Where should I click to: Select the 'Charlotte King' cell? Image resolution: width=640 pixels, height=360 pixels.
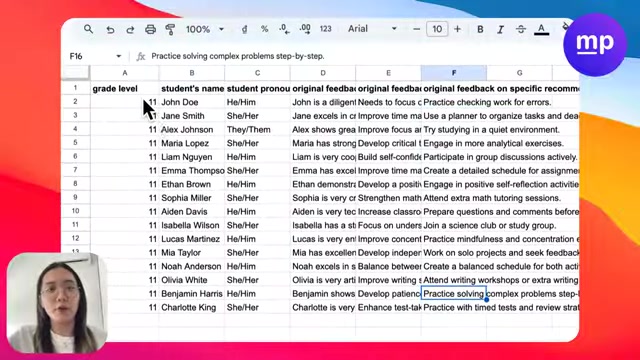coord(192,307)
